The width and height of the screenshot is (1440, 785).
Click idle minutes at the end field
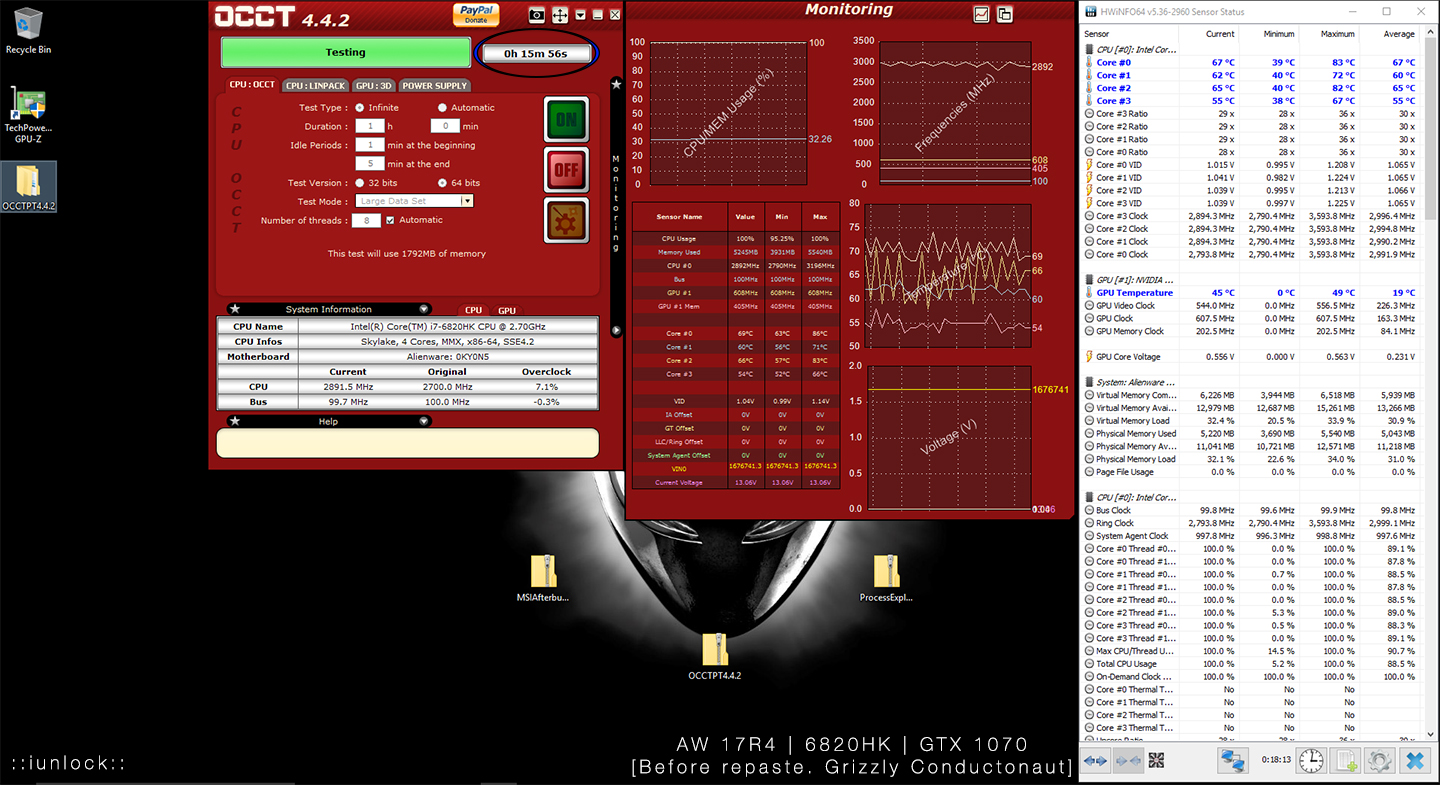370,163
